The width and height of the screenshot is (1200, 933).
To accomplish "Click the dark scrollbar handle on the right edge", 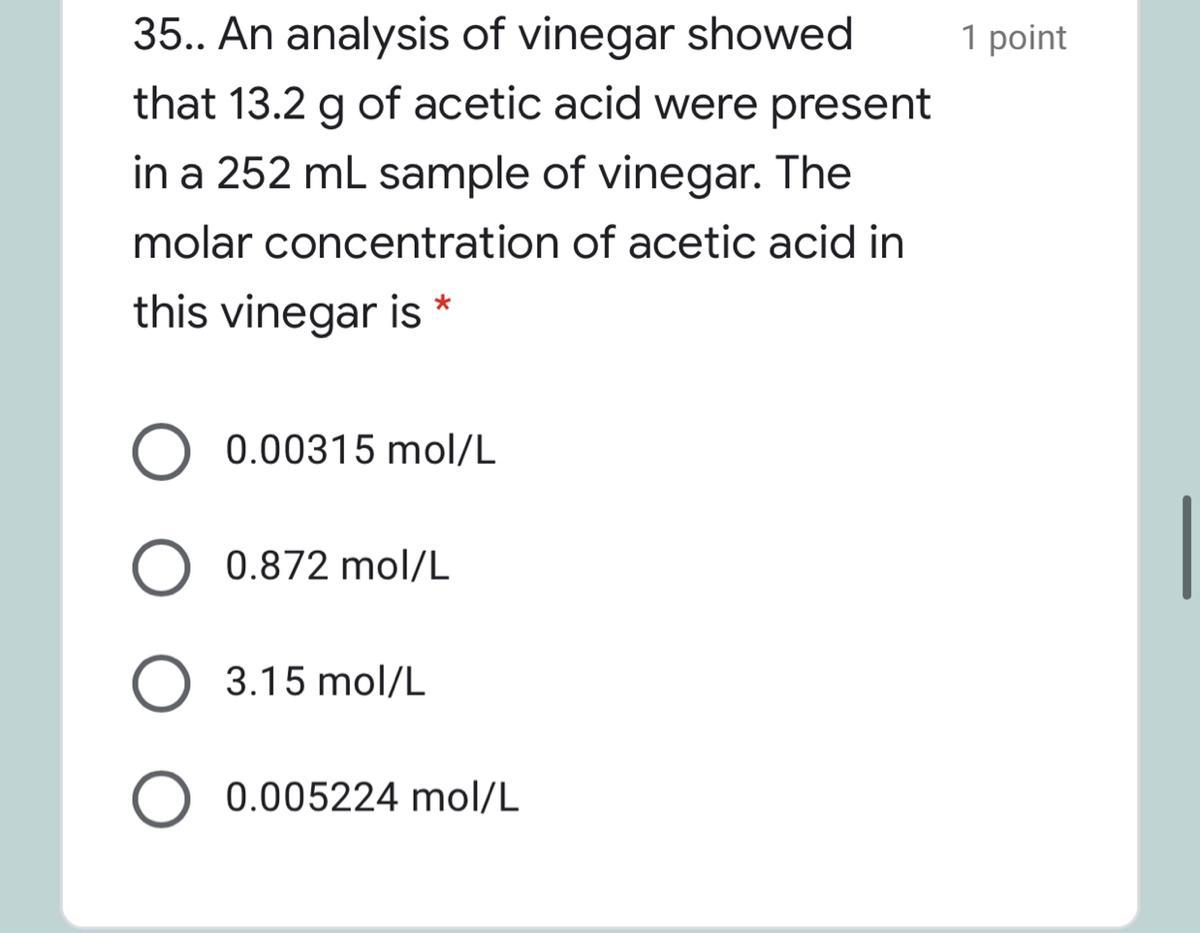I will (x=1186, y=548).
